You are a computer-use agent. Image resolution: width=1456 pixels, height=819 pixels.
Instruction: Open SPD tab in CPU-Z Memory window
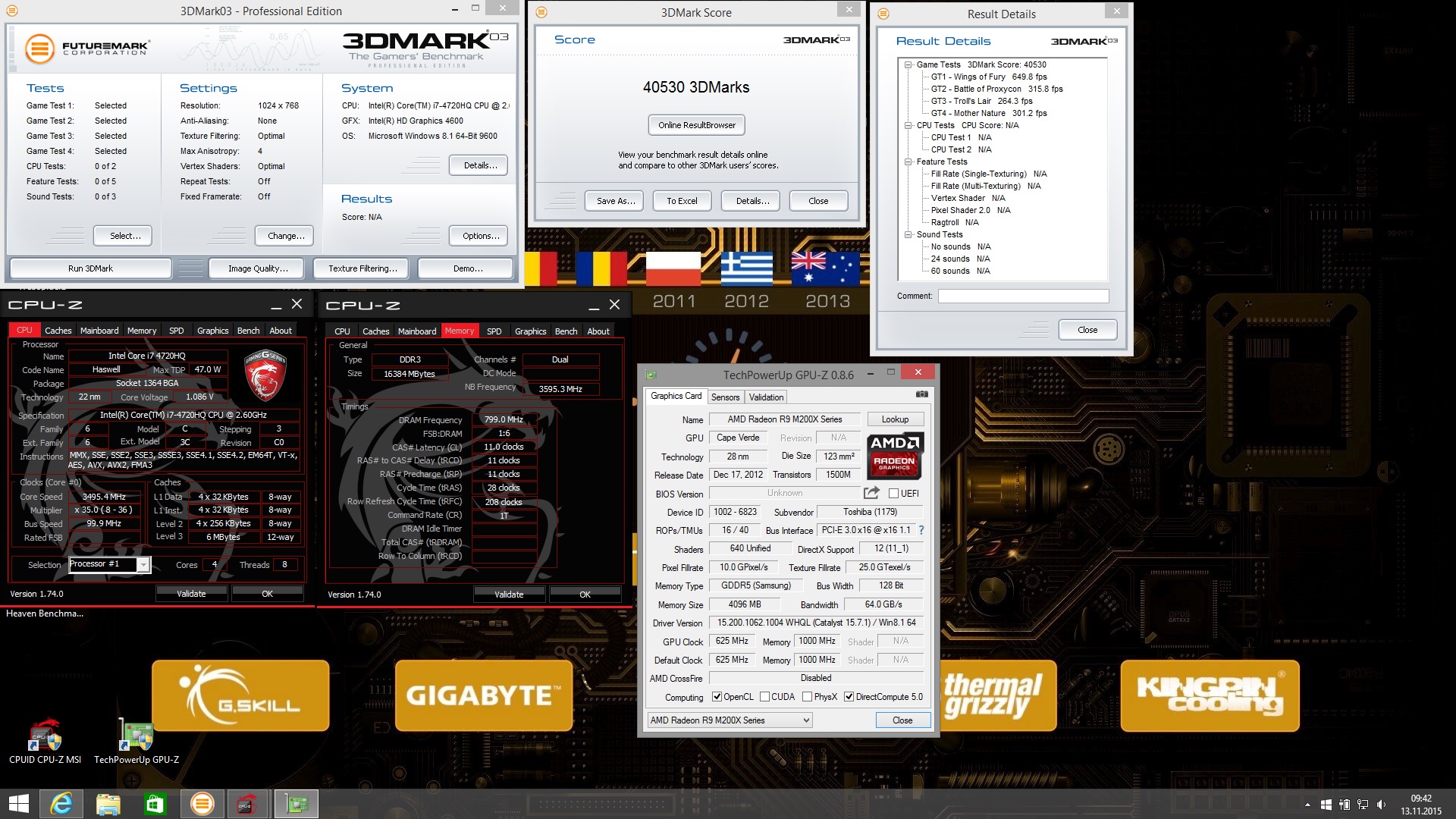click(494, 331)
